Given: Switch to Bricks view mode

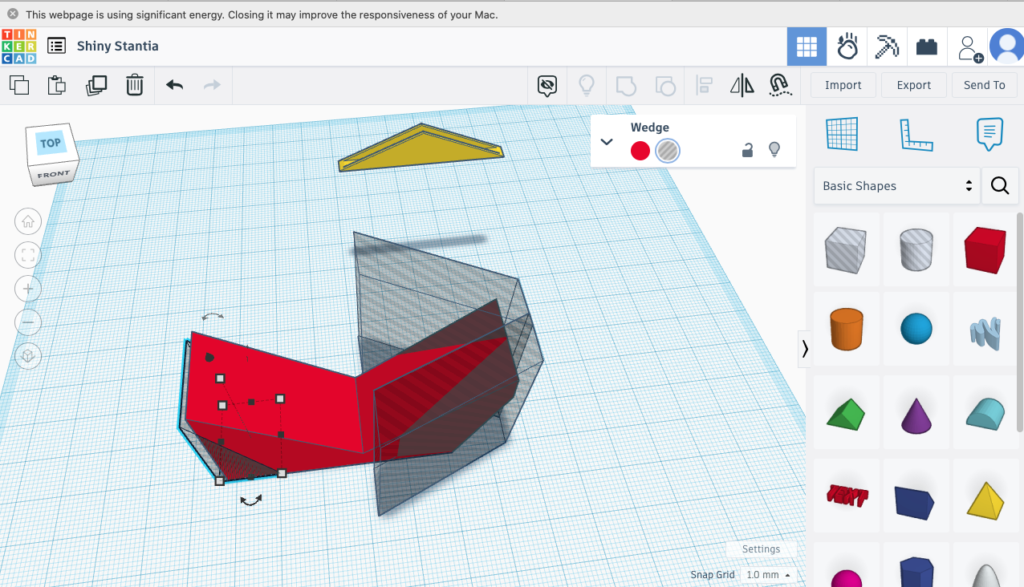Looking at the screenshot, I should pos(926,47).
